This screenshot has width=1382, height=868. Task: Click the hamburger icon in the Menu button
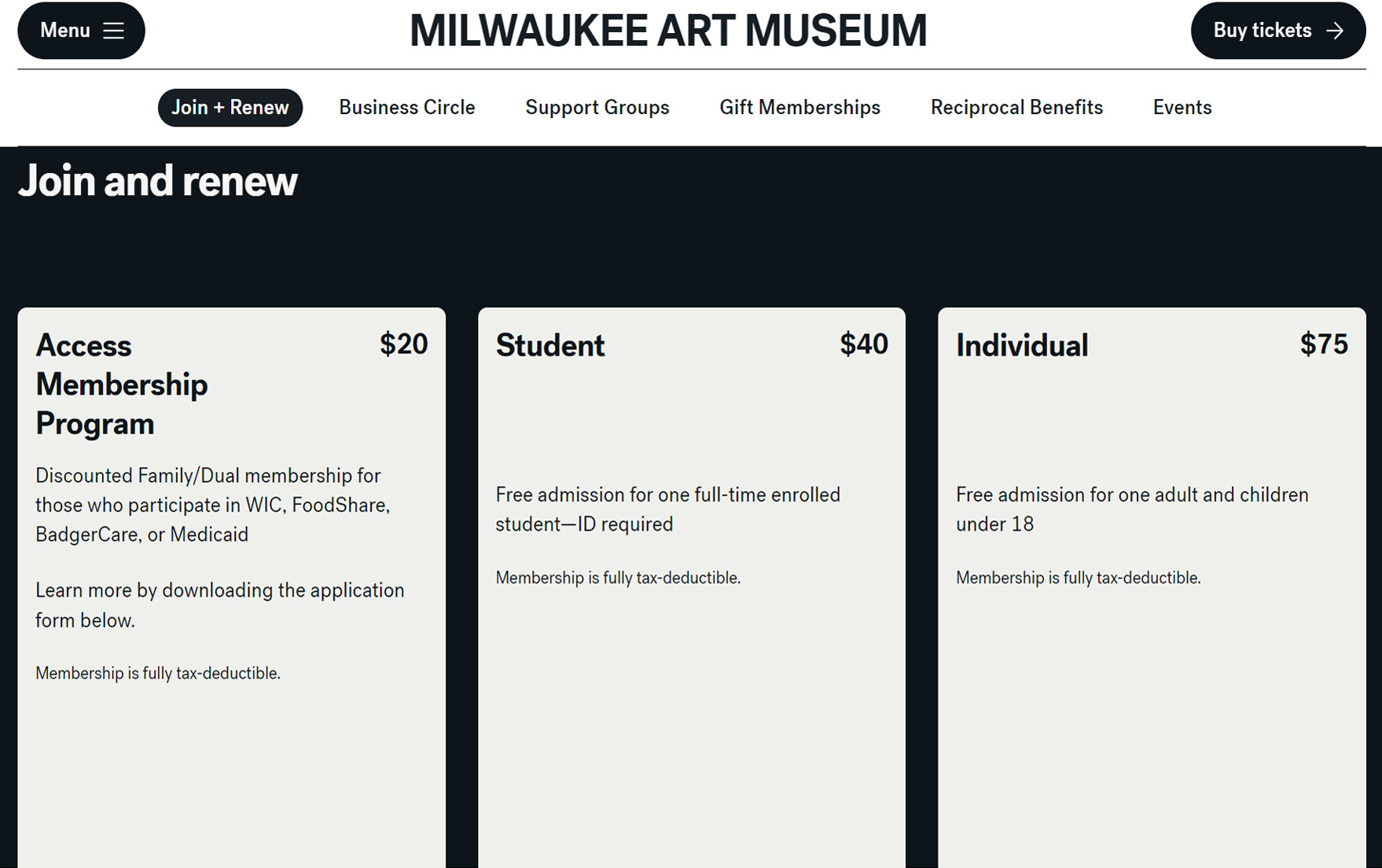114,31
